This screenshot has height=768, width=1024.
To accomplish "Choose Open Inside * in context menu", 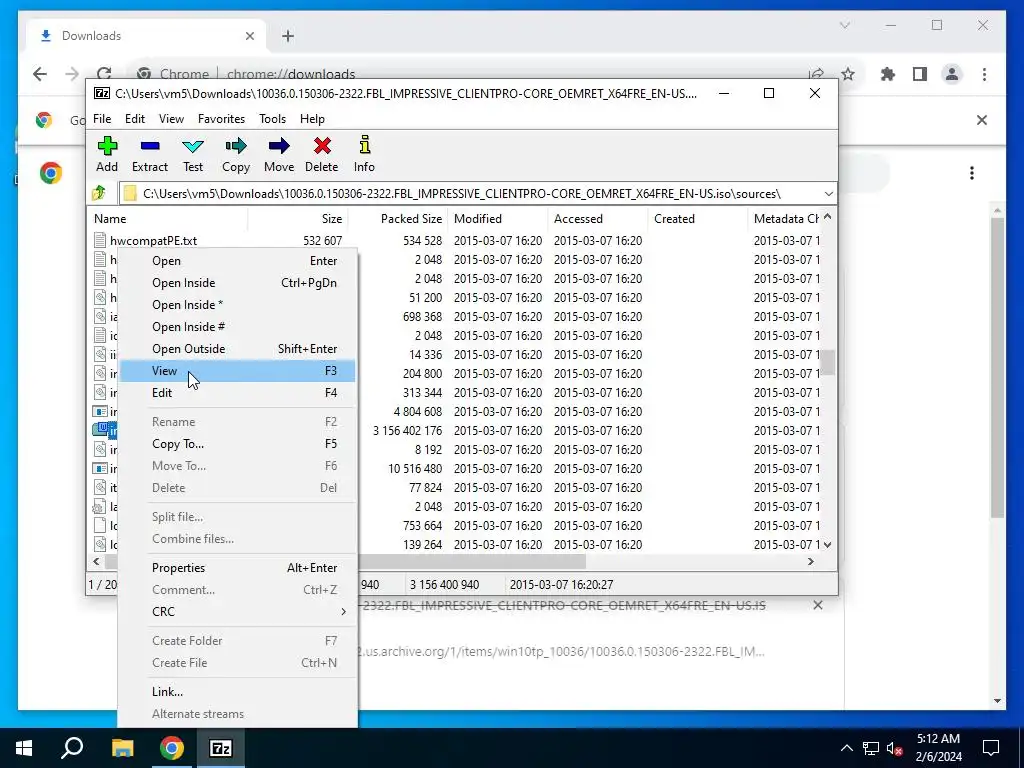I will [237, 305].
